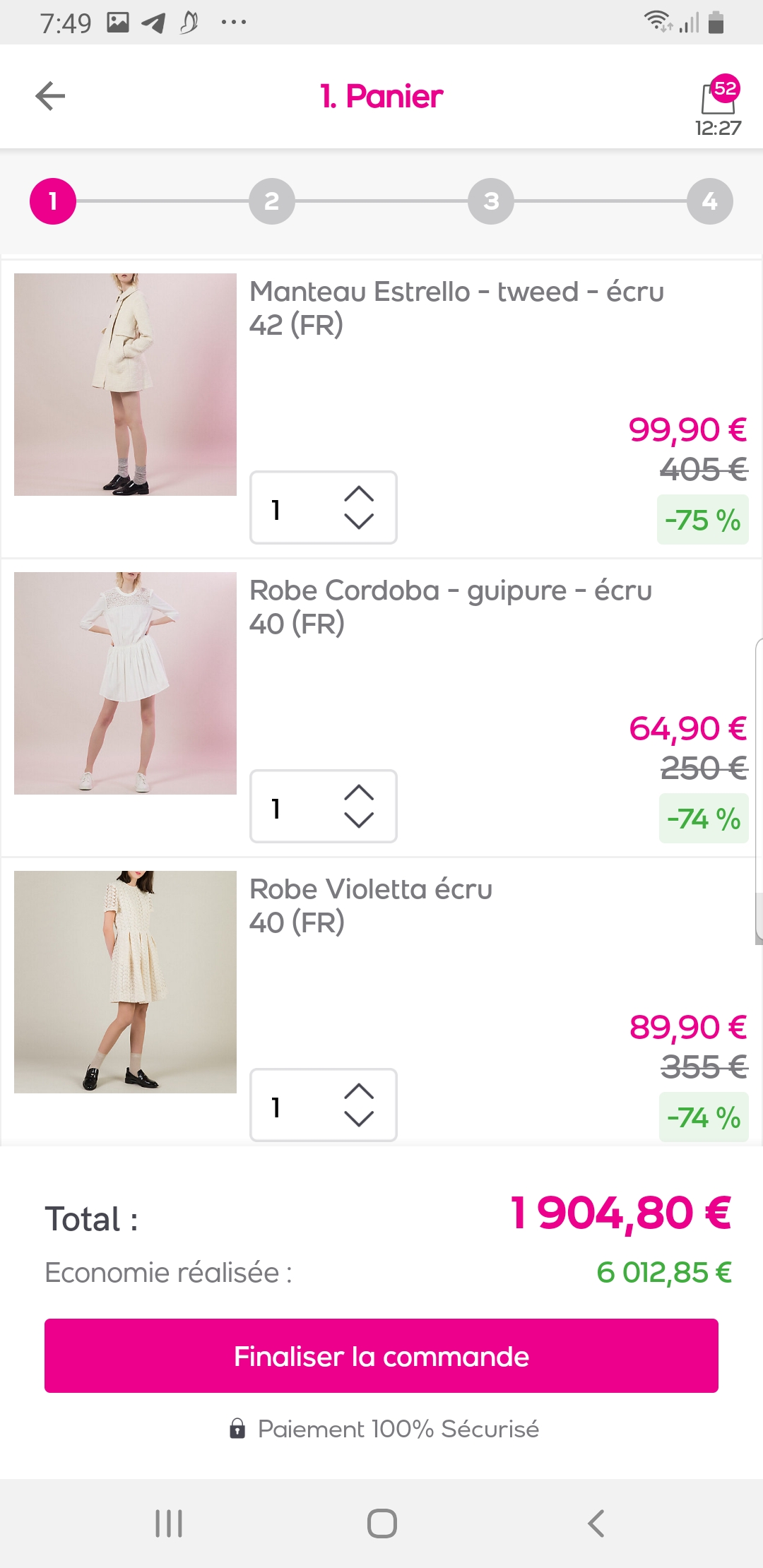Select checkout step 4 circle

[710, 201]
